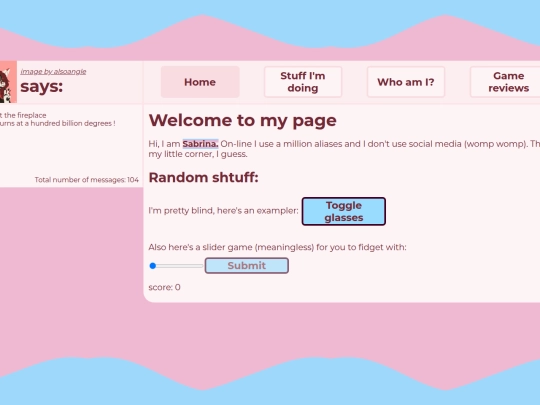Click the I'm pretty blind text

click(x=223, y=210)
